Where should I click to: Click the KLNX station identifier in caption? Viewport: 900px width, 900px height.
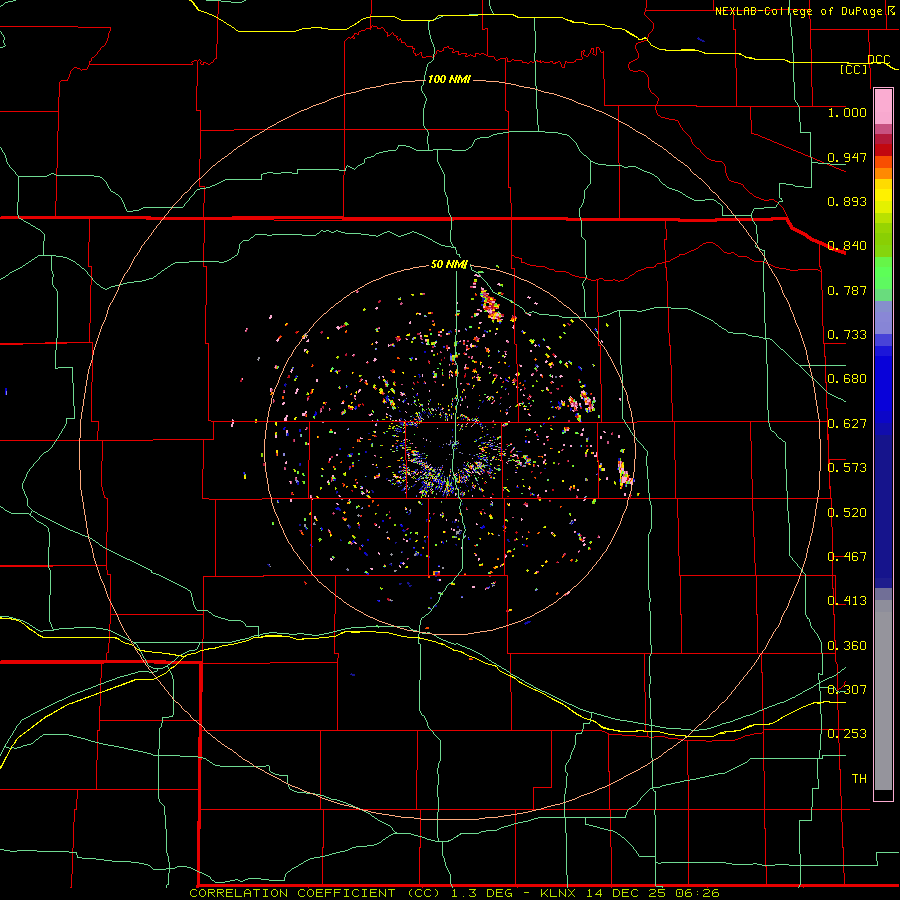pos(560,893)
